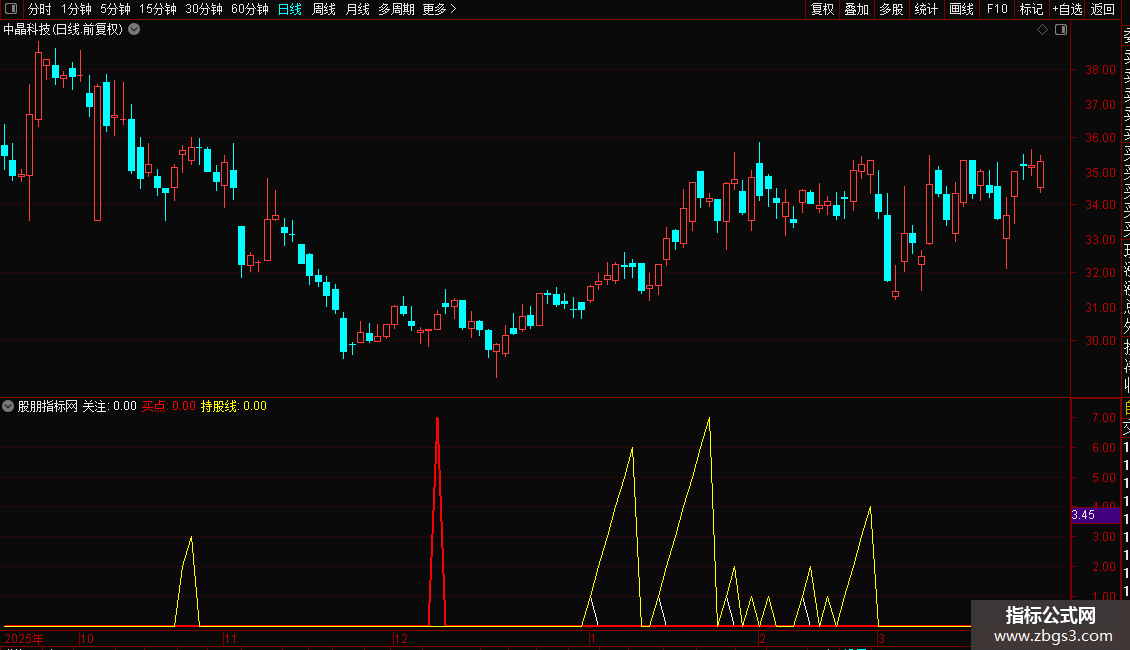
Task: Open 股朋指标网 indicator dropdown arrow
Action: (8, 406)
